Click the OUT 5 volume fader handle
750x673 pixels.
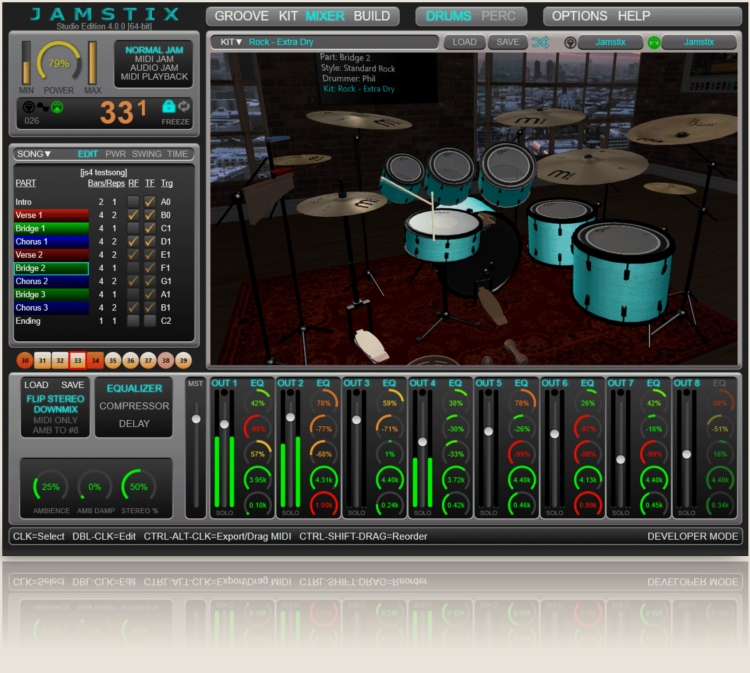(488, 431)
